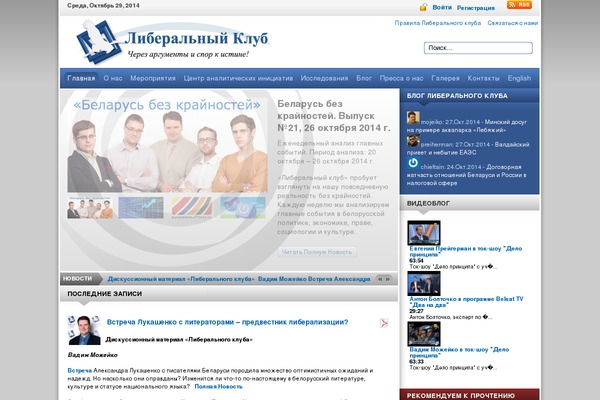
Task: Open the О нас menu item
Action: [x=113, y=78]
